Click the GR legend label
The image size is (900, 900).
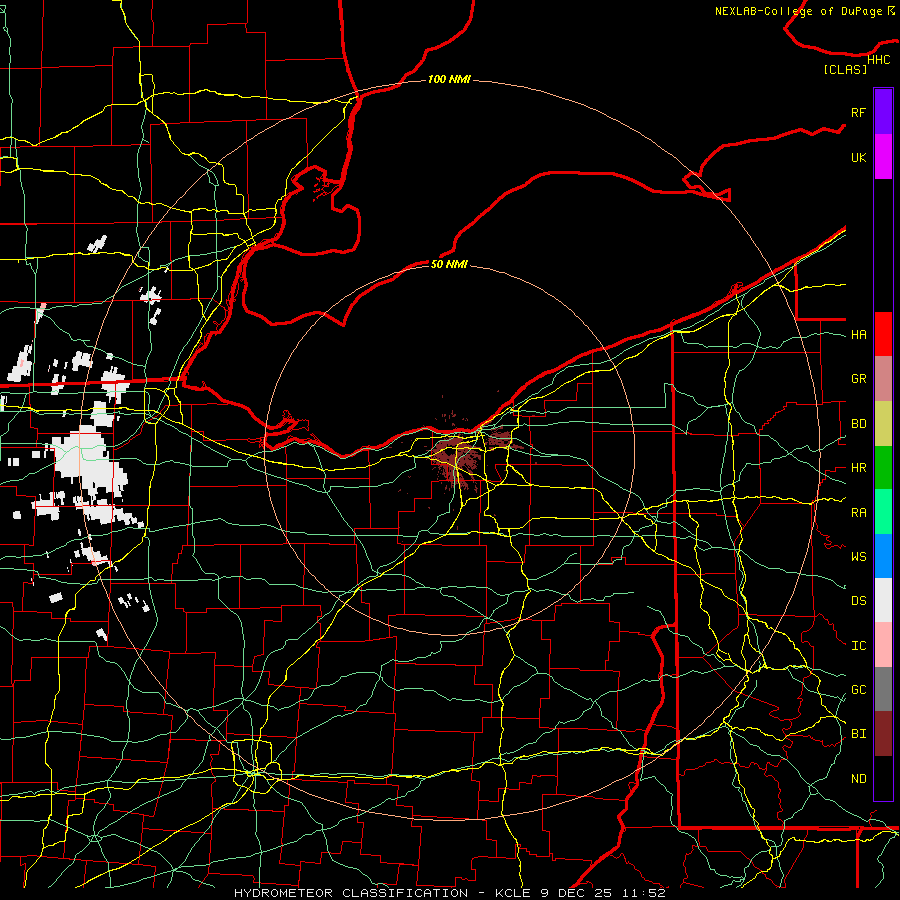[x=858, y=379]
